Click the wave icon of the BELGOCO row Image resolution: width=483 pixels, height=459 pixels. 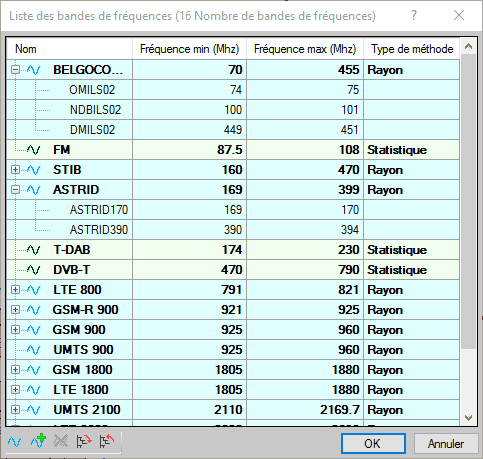pos(34,70)
